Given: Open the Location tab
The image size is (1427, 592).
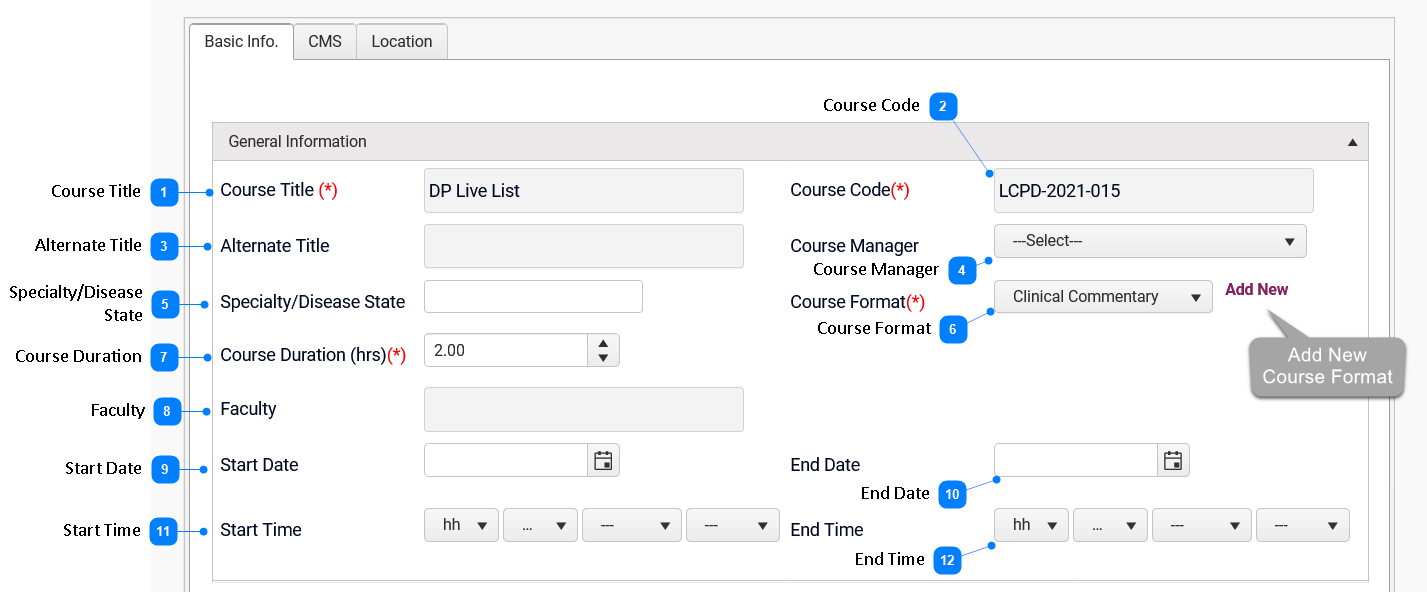Looking at the screenshot, I should click(402, 42).
